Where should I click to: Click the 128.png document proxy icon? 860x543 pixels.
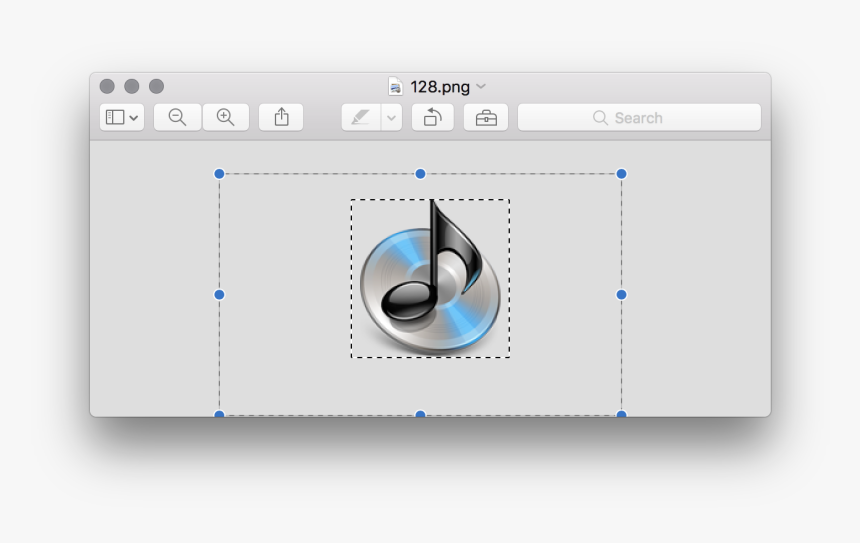(x=395, y=87)
